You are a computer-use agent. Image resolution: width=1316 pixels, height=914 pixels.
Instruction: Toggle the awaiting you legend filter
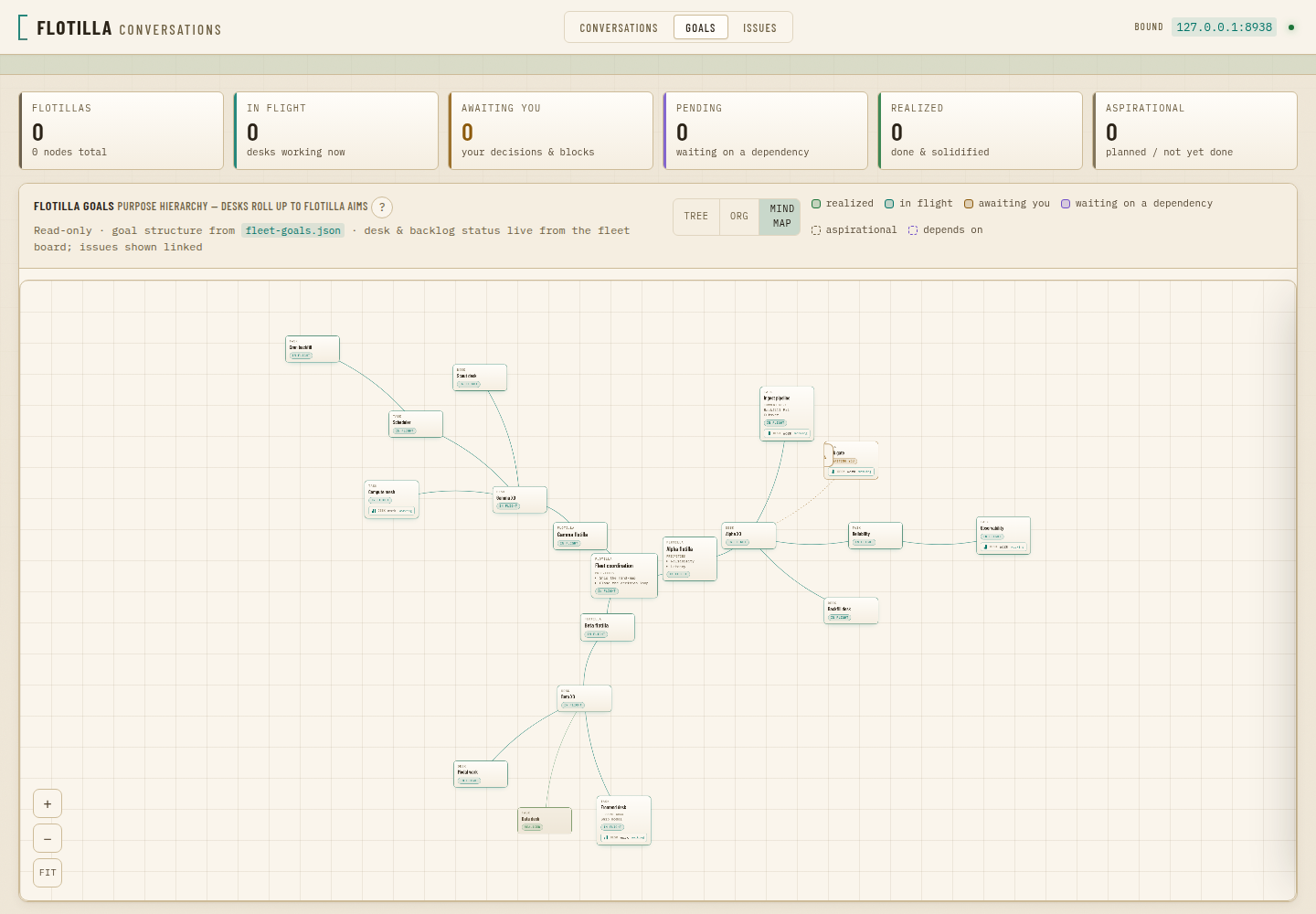pyautogui.click(x=1007, y=204)
